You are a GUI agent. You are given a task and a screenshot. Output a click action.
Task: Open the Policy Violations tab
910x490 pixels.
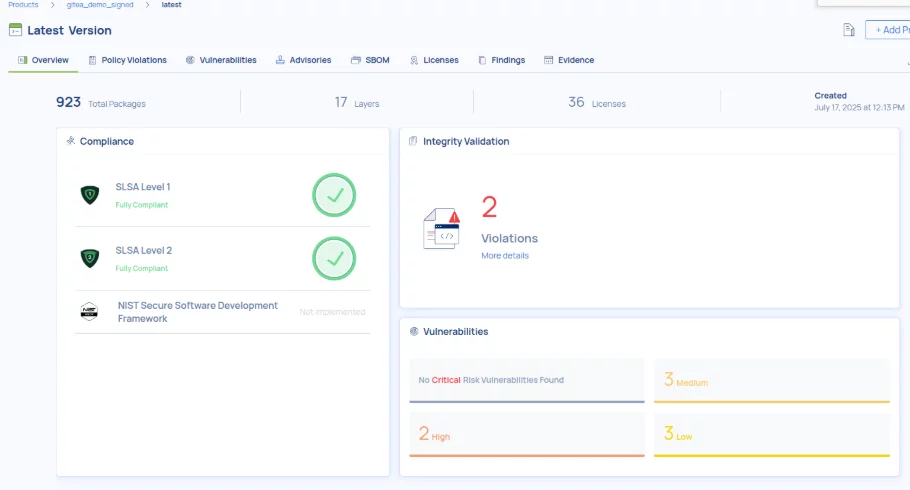[x=127, y=60]
